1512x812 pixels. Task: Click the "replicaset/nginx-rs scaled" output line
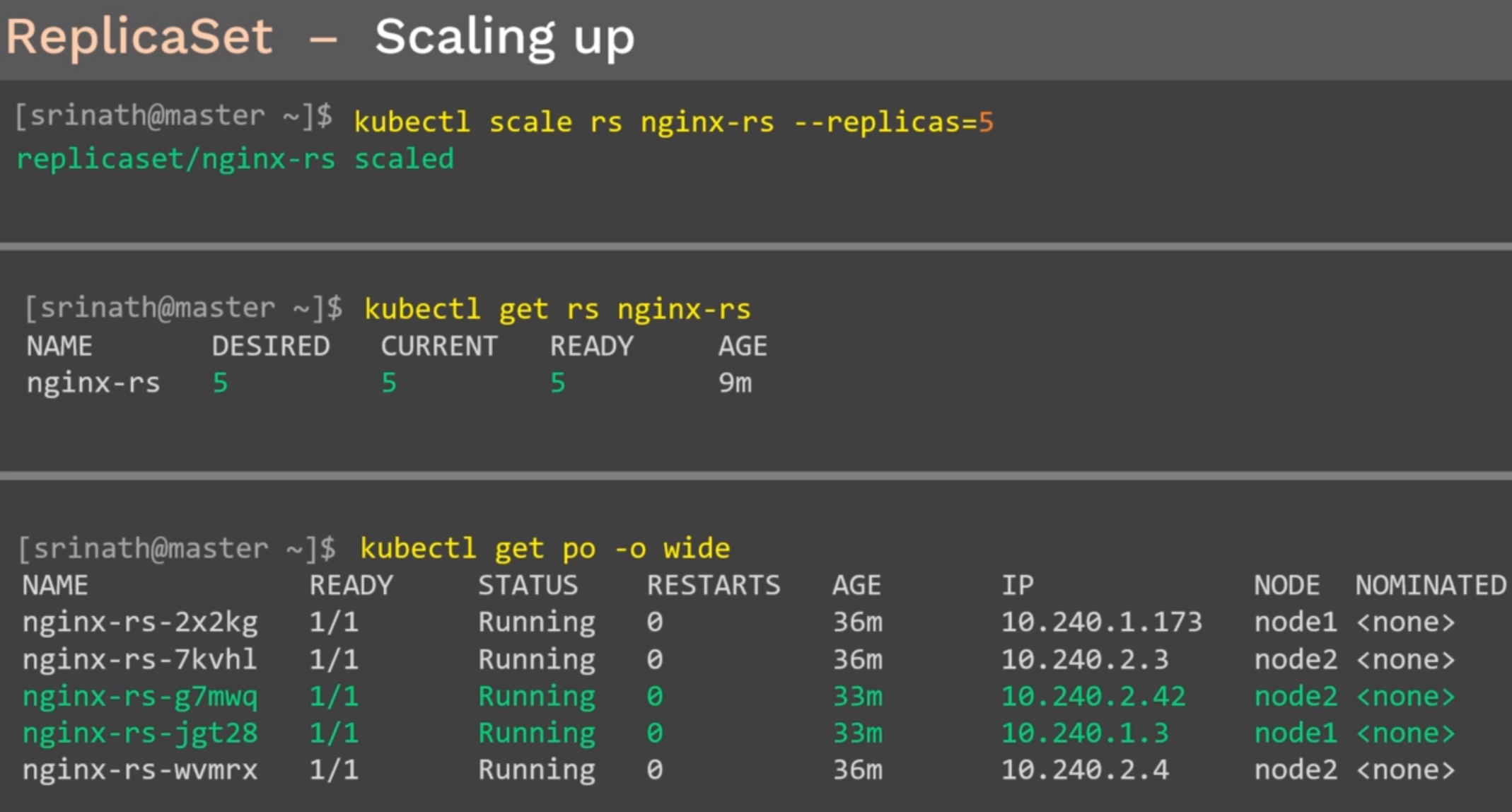[235, 159]
